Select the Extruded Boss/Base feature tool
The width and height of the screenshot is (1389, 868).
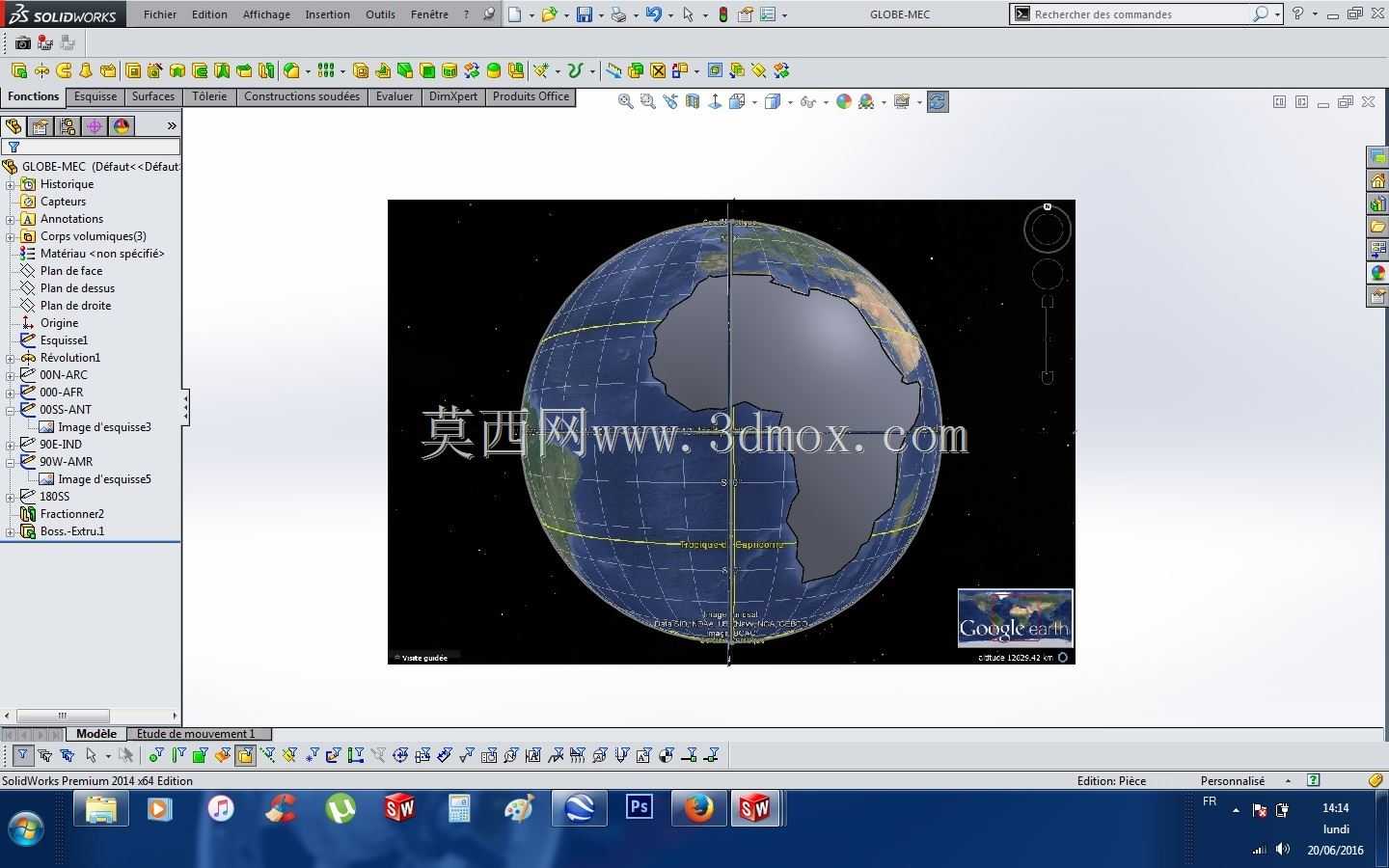[18, 70]
